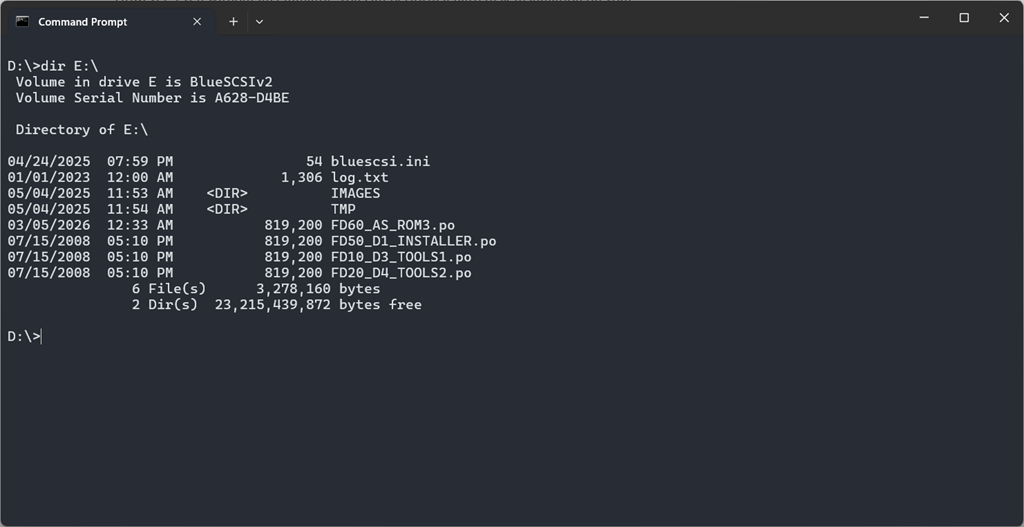Click the TMP directory name
1024x527 pixels.
click(x=343, y=209)
